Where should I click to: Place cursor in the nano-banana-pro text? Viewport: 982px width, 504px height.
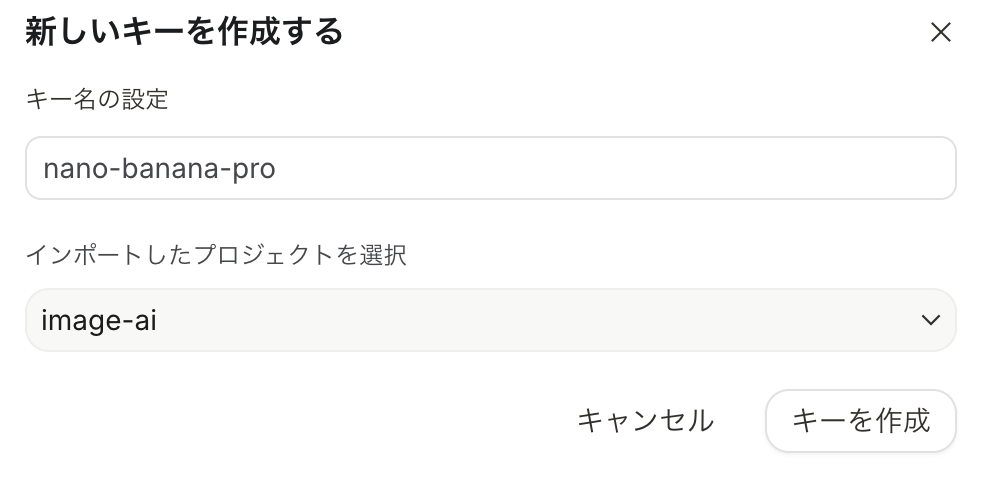tap(159, 169)
